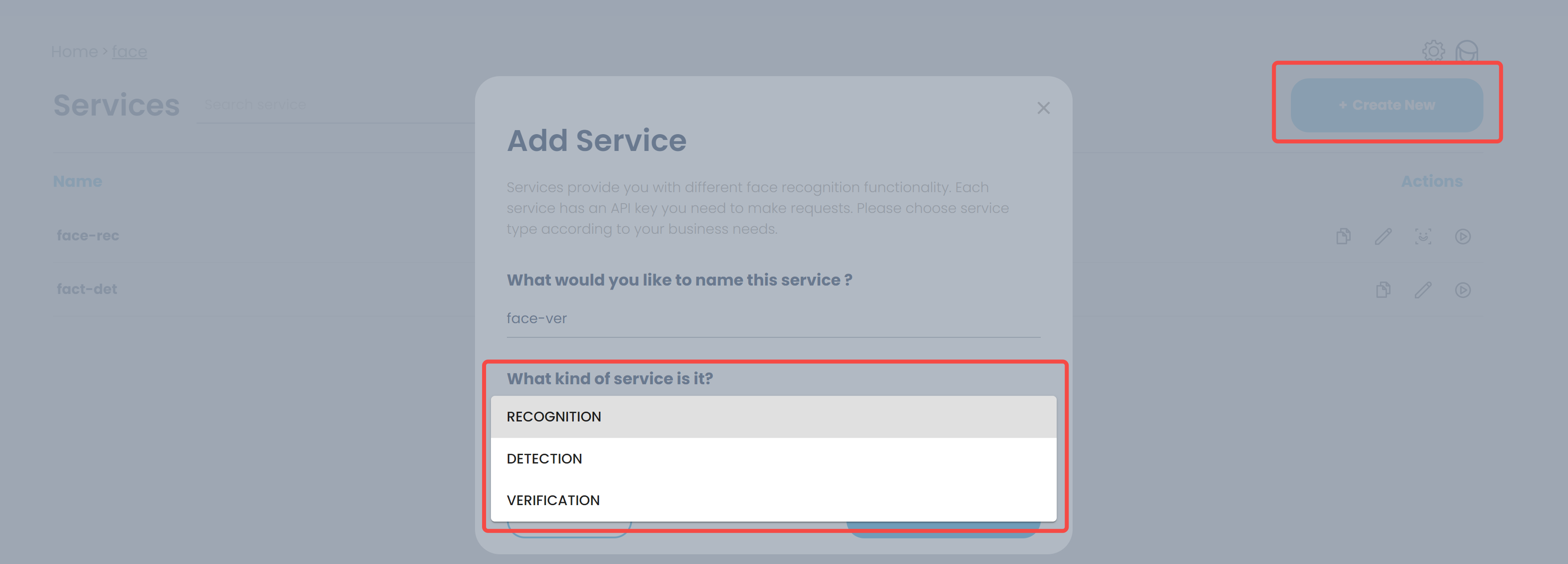Click the Create New button

(1386, 105)
